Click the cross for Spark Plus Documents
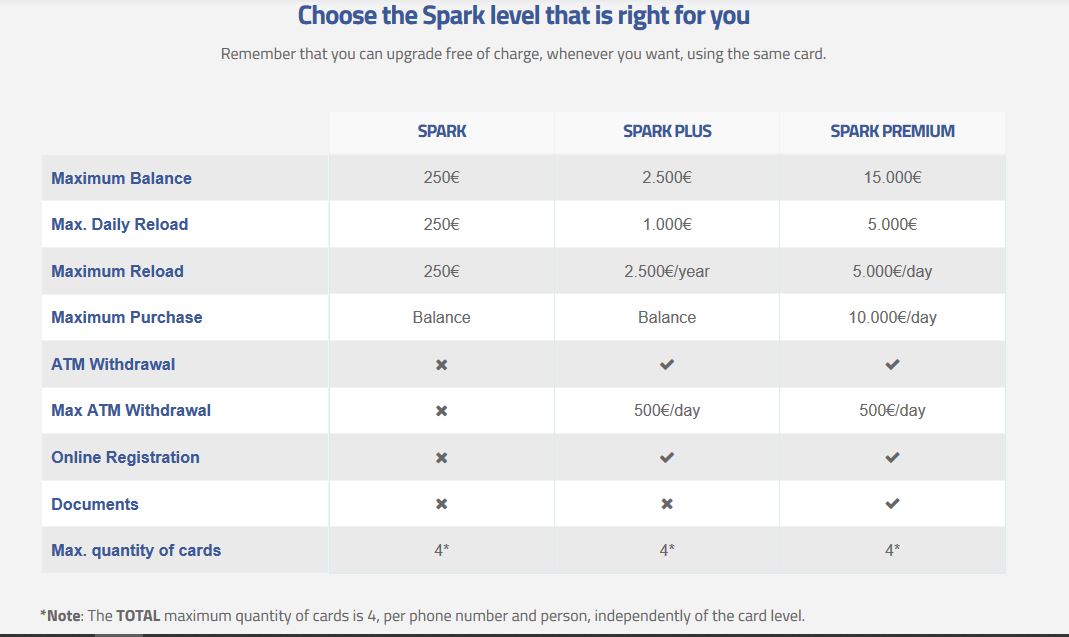The height and width of the screenshot is (637, 1069). tap(667, 503)
